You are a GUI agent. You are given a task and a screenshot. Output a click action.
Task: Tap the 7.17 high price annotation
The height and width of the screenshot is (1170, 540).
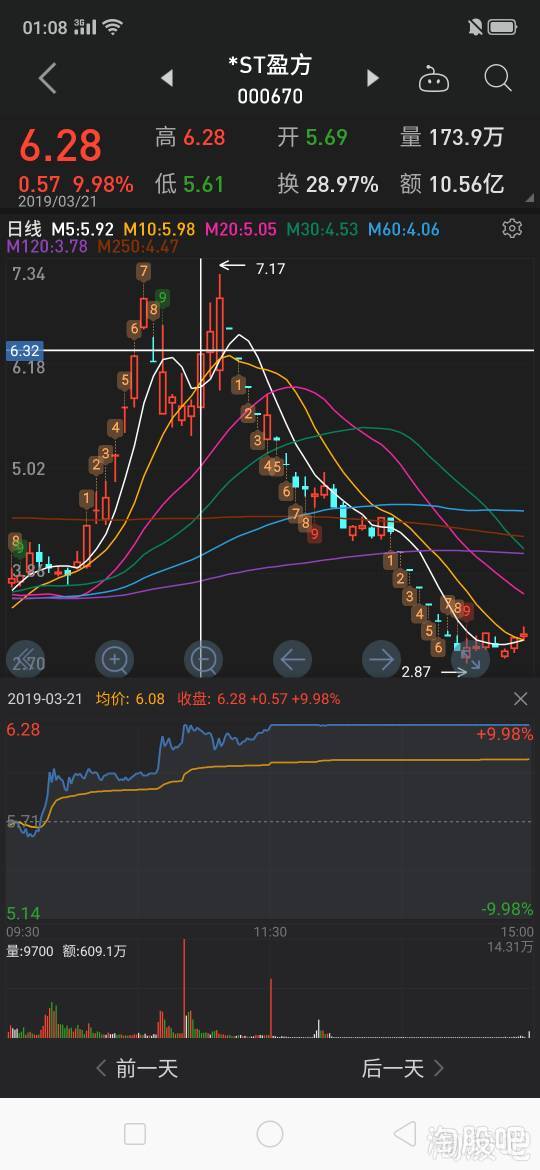pyautogui.click(x=270, y=268)
